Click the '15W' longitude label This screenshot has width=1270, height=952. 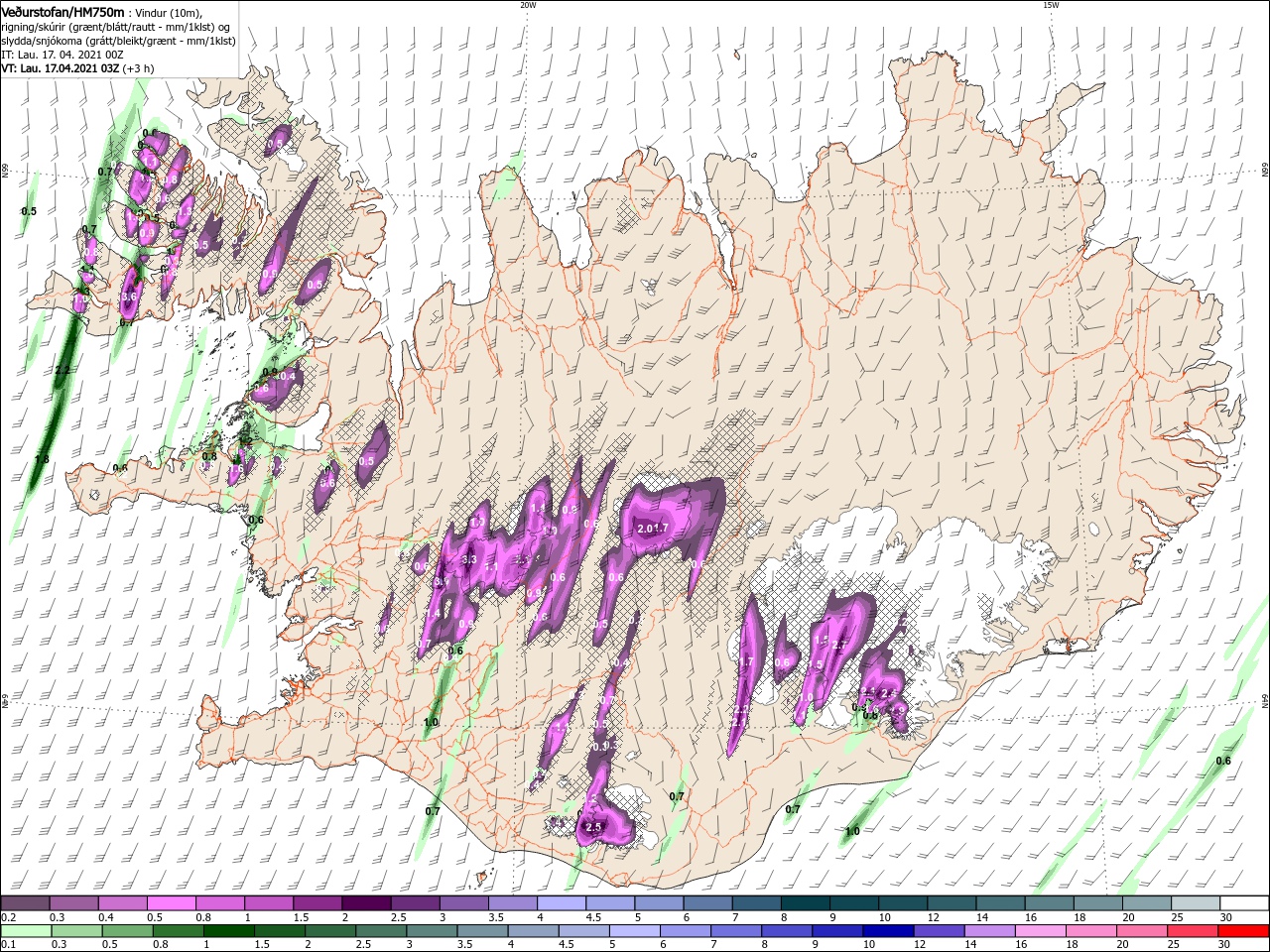click(x=1050, y=5)
